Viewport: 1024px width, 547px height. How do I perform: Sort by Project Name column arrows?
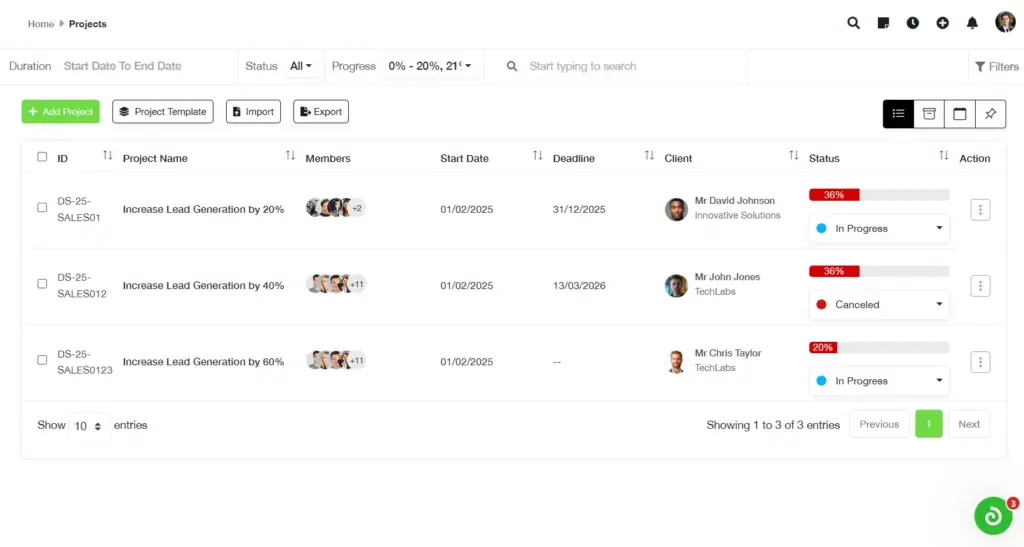tap(290, 155)
